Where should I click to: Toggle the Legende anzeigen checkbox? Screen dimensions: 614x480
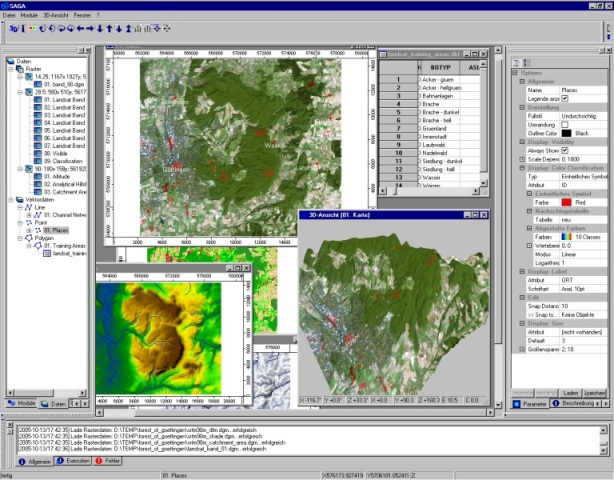(x=565, y=99)
